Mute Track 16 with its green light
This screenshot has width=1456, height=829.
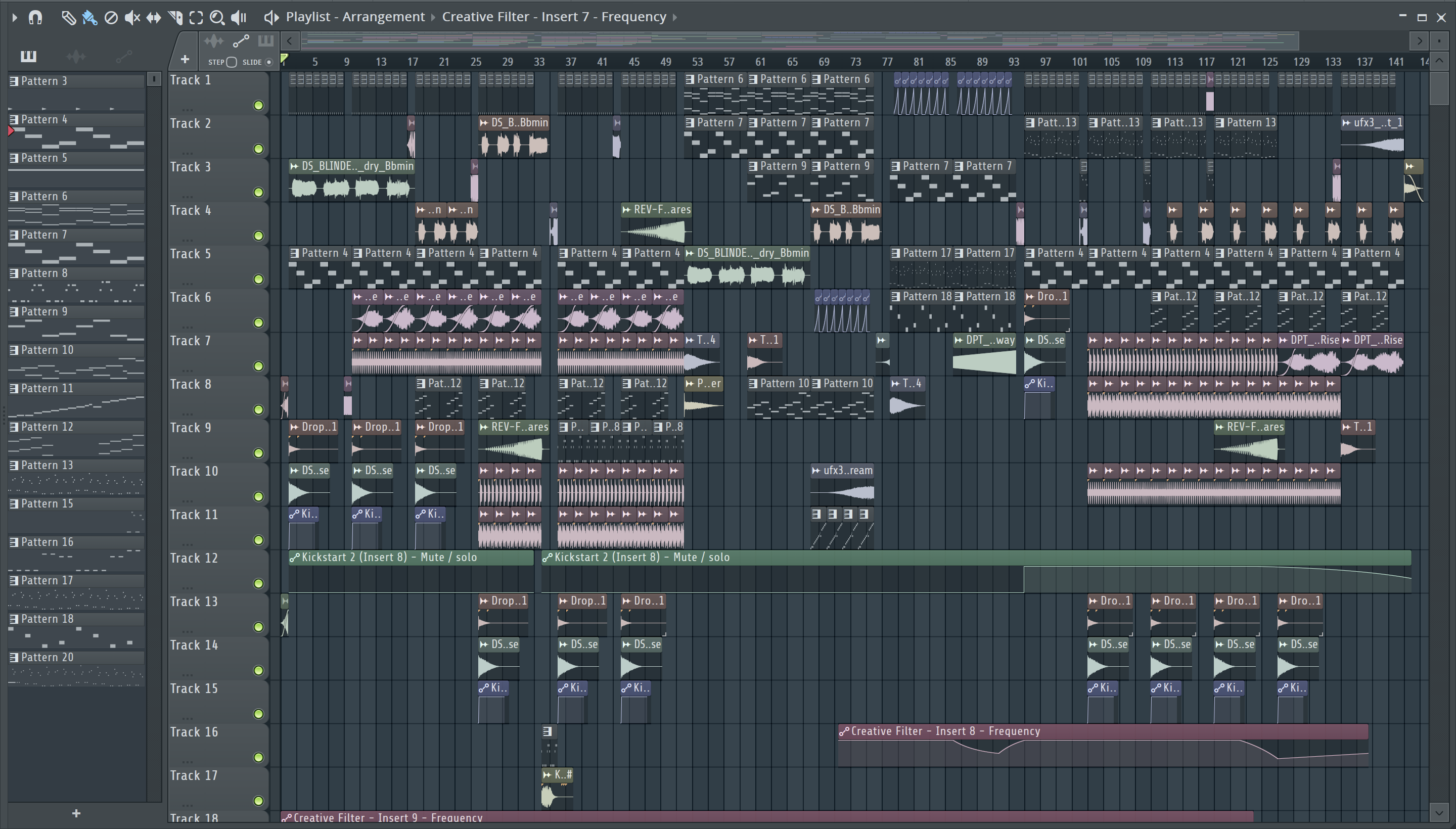click(258, 757)
